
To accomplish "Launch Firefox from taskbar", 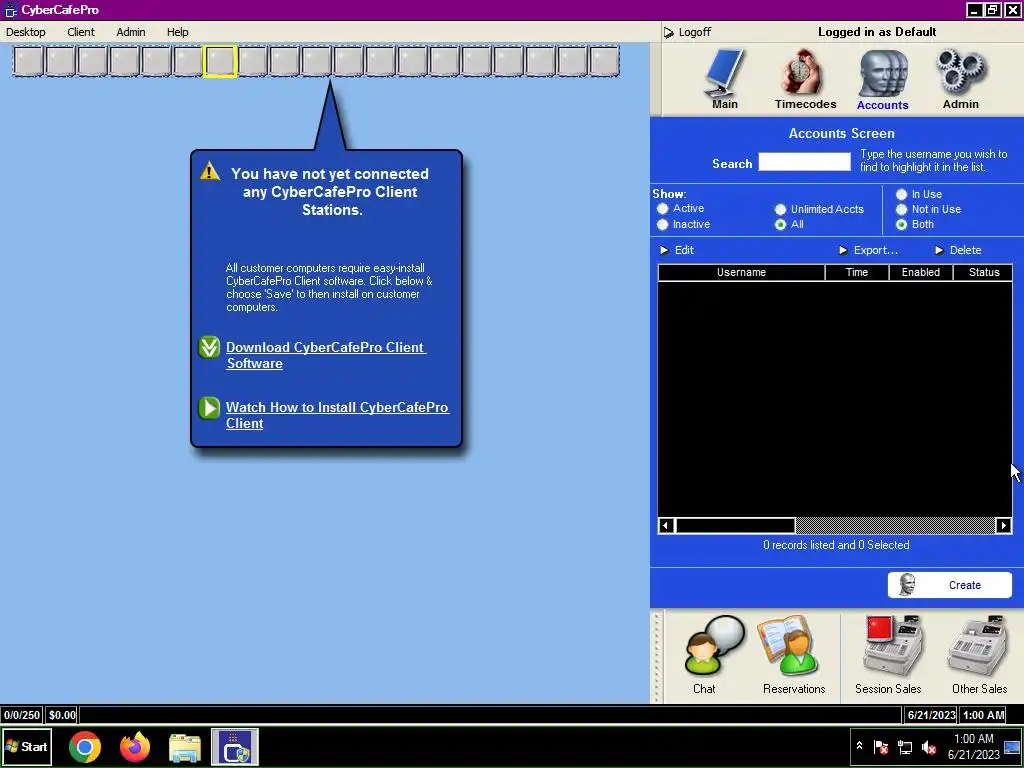I will tap(135, 746).
